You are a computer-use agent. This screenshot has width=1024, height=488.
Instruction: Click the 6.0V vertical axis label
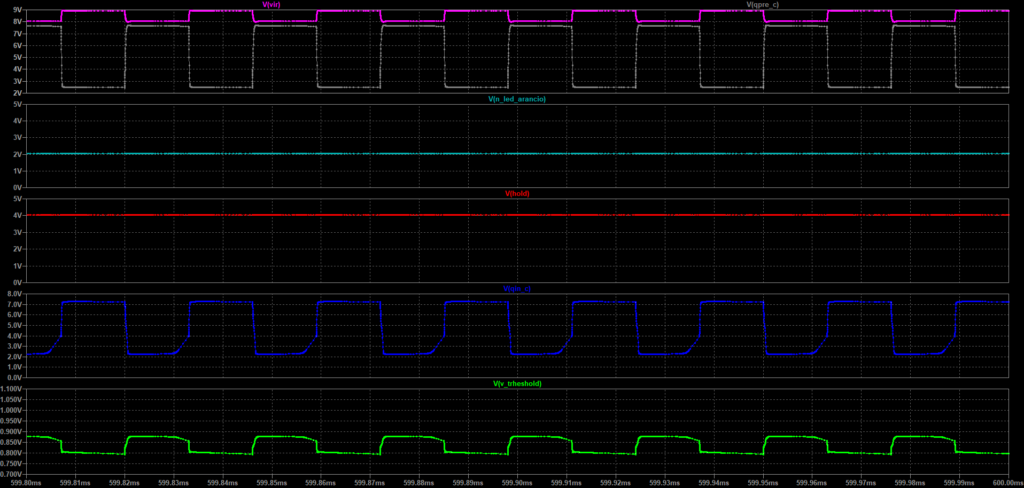click(x=15, y=315)
